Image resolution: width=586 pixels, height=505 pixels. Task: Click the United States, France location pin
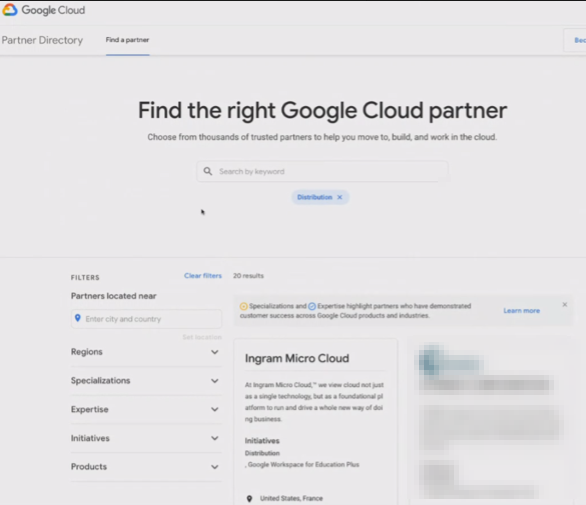250,499
